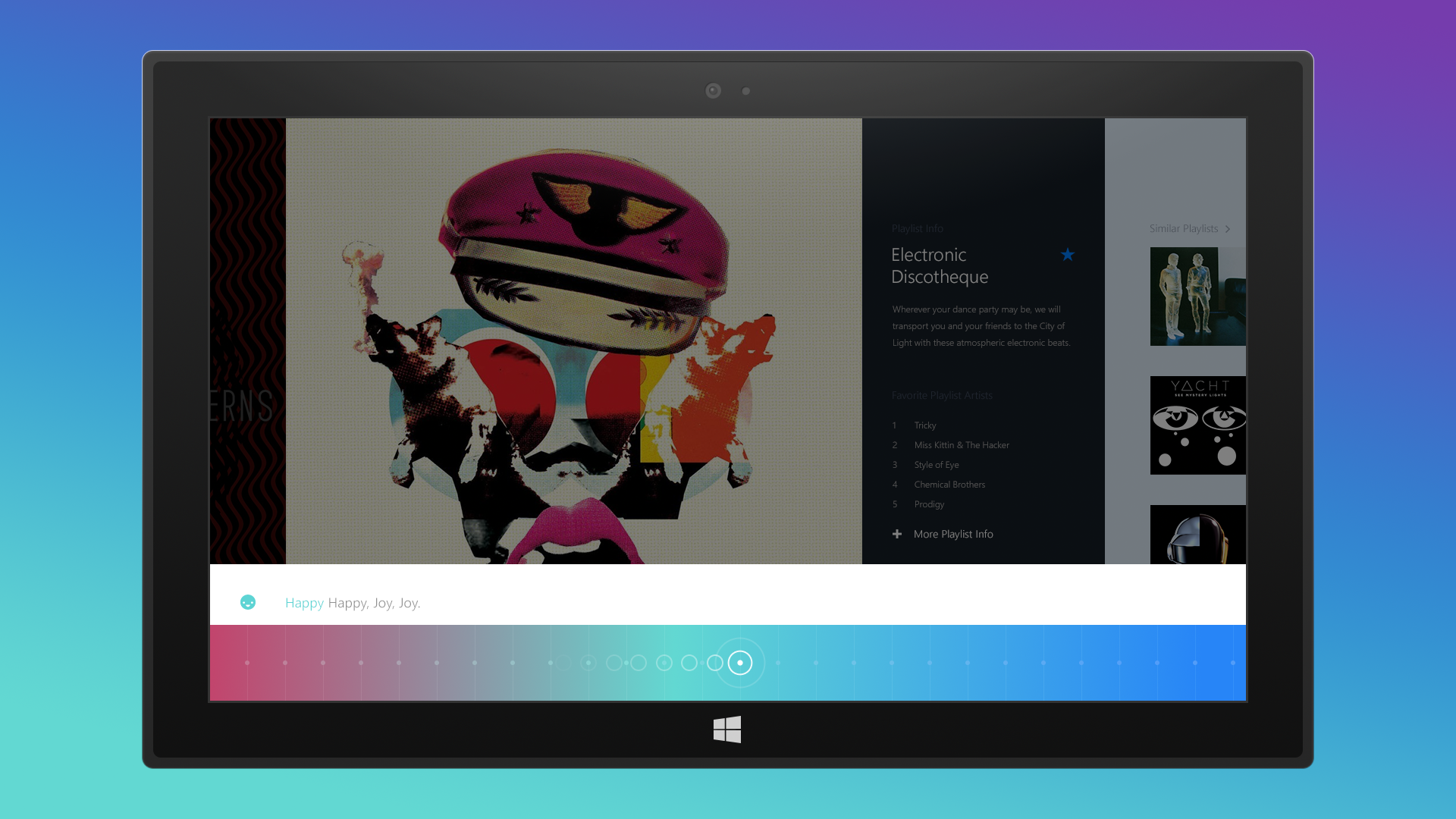The width and height of the screenshot is (1456, 819).
Task: Select artist 'Tricky' in favorite artists list
Action: click(925, 425)
